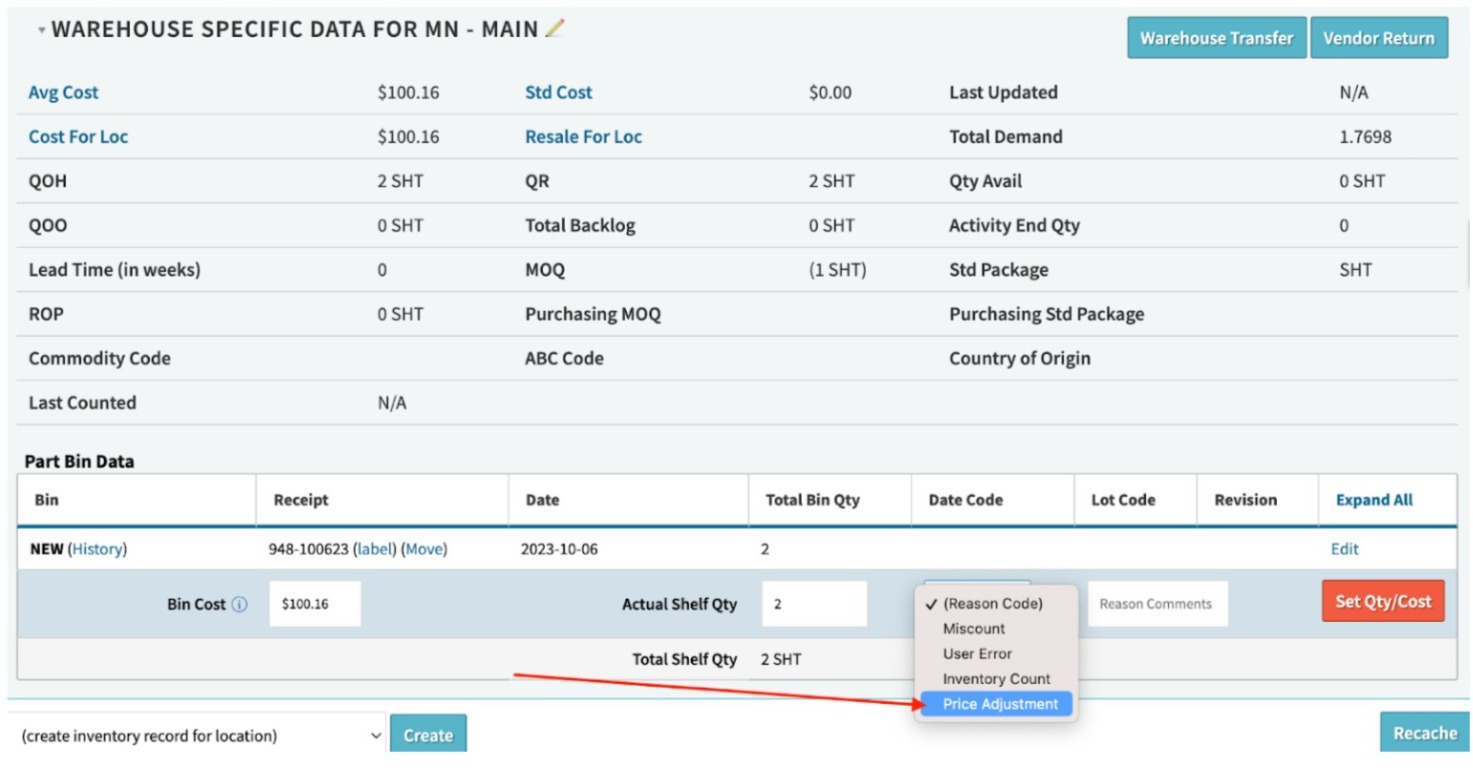Select the checked (Reason Code) placeholder option
Image resolution: width=1473 pixels, height=773 pixels.
[x=992, y=603]
